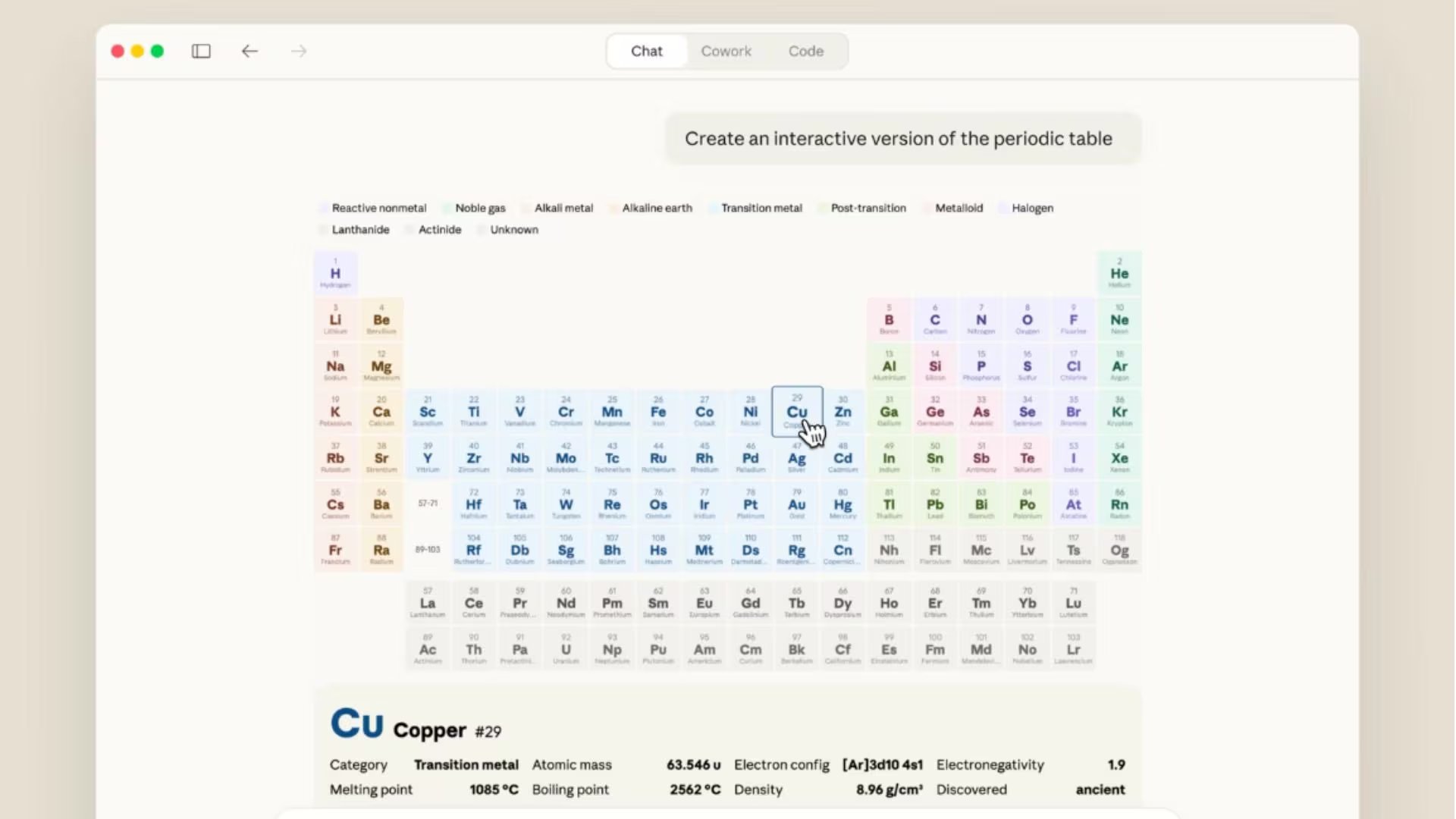Click the back arrow button
Image resolution: width=1456 pixels, height=819 pixels.
click(249, 51)
